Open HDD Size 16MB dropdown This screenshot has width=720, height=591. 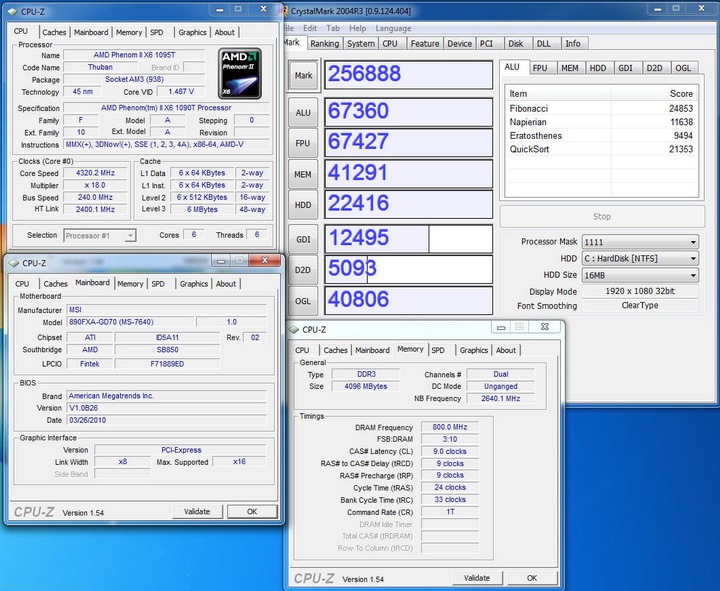[640, 275]
